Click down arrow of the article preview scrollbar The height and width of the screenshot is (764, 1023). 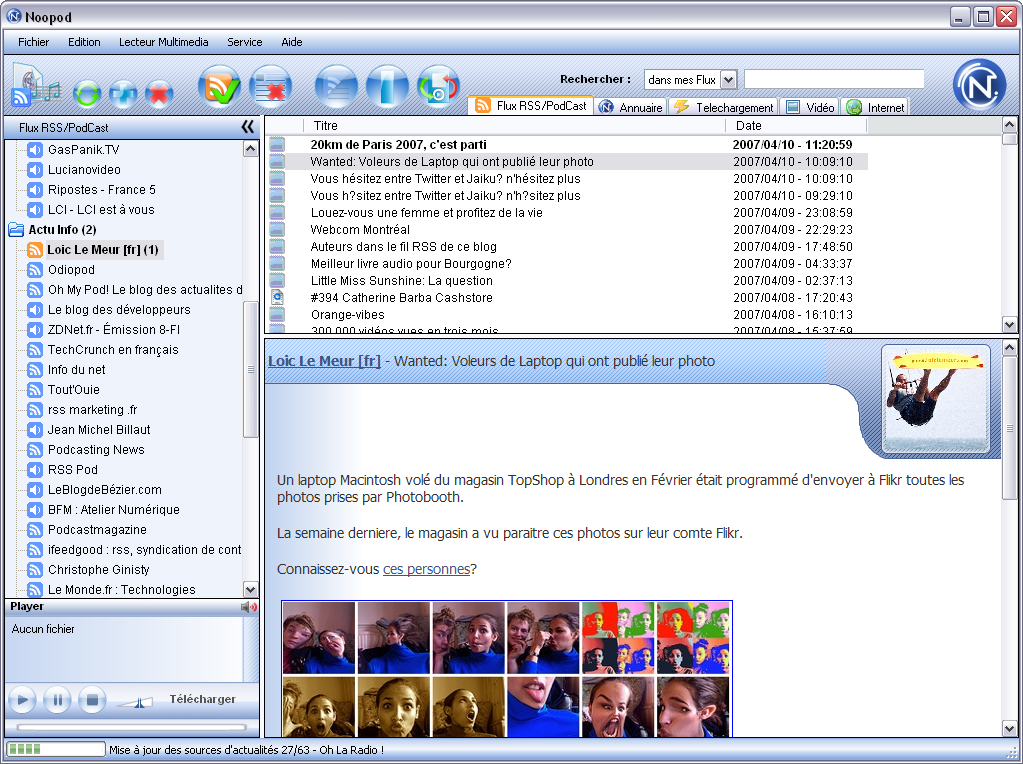click(1009, 728)
